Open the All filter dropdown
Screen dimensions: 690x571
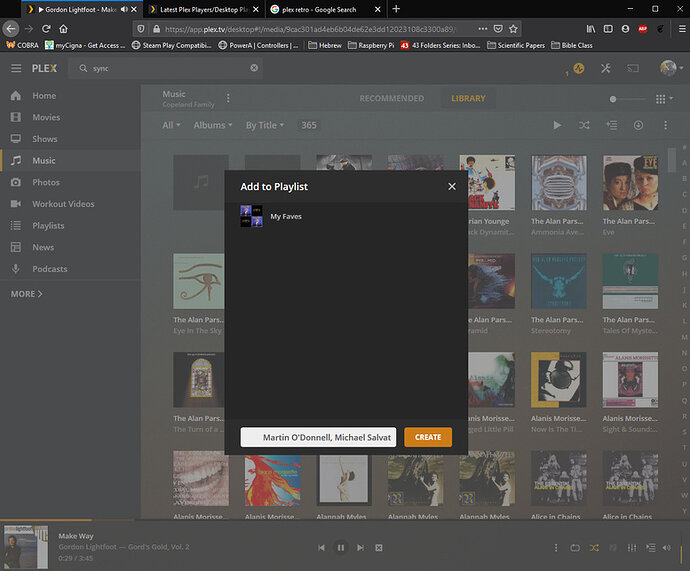pos(171,125)
